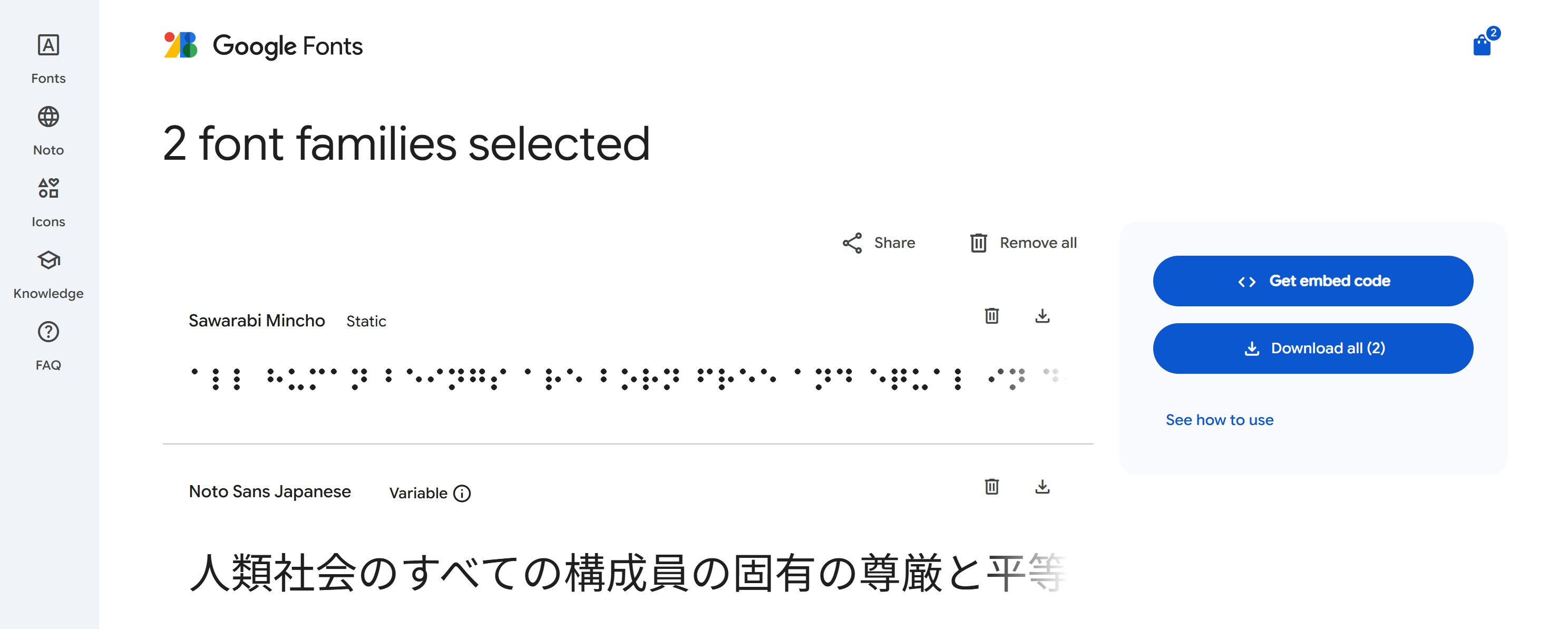Viewport: 1568px width, 629px height.
Task: Click the Share icon
Action: click(852, 243)
